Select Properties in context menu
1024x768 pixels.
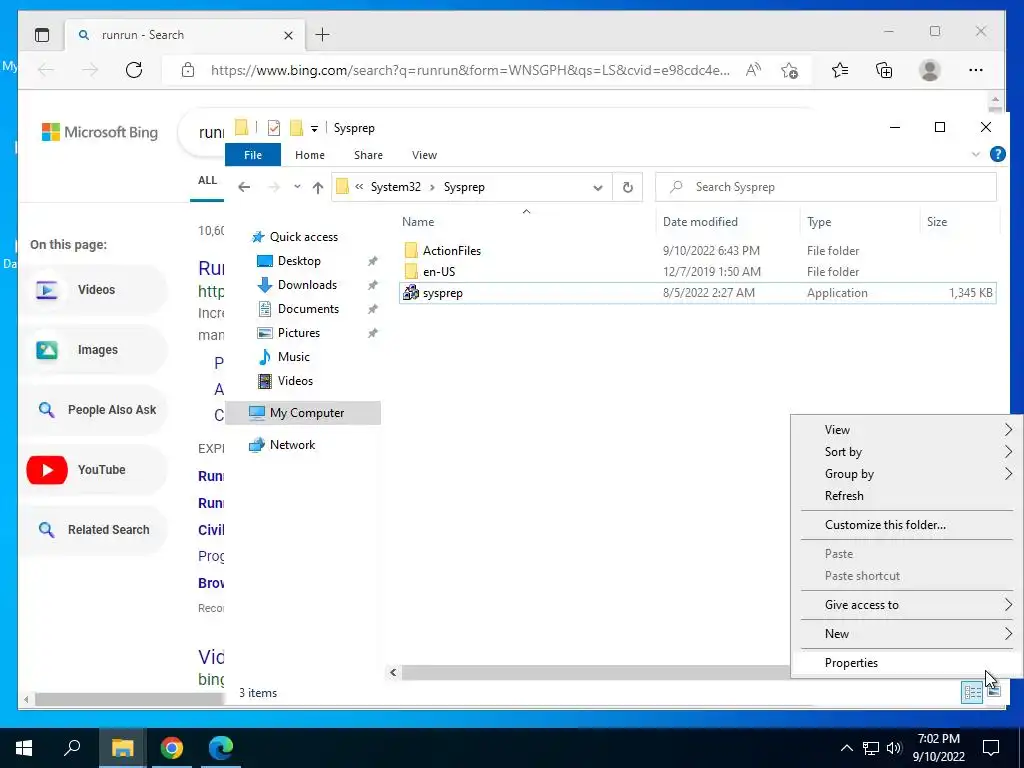pyautogui.click(x=906, y=663)
